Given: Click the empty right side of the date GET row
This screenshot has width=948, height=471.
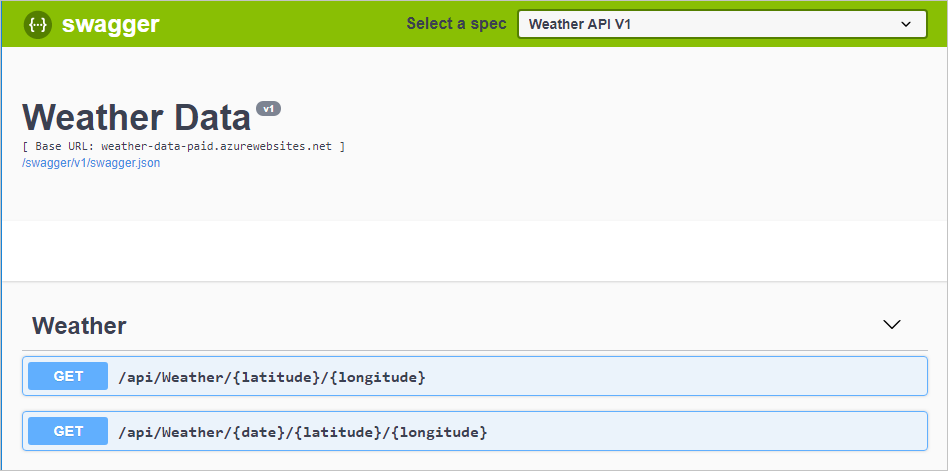Looking at the screenshot, I should tap(720, 431).
